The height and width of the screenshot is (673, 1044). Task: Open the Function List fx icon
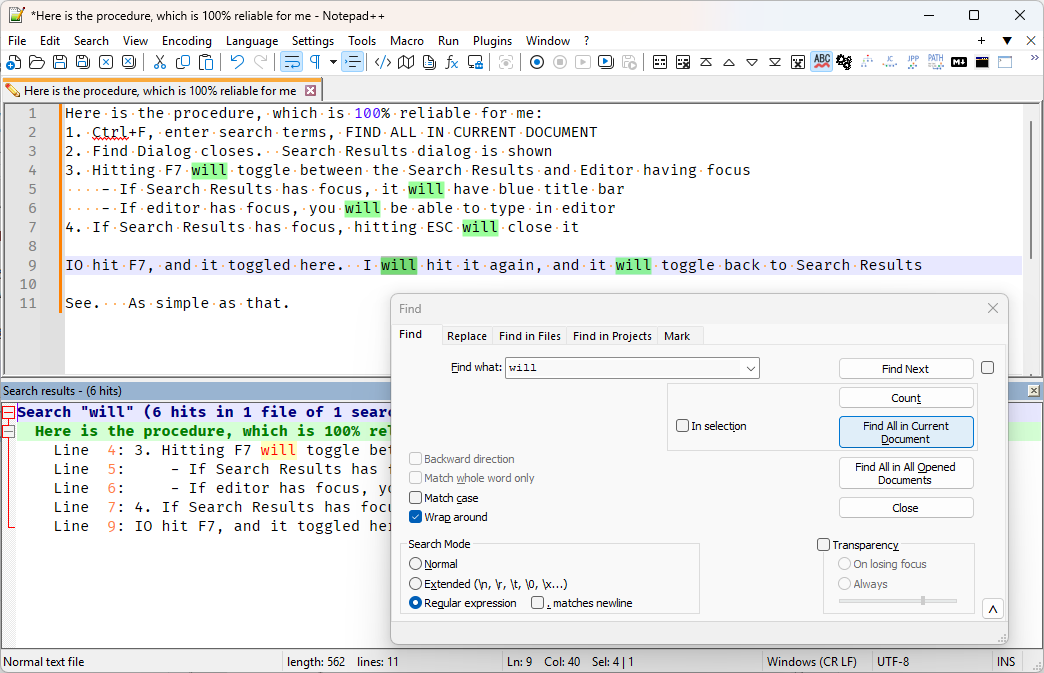click(x=452, y=62)
